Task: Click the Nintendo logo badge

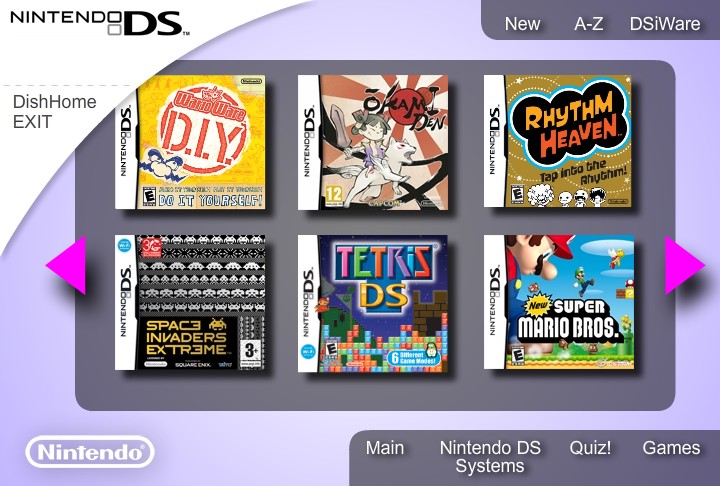Action: tap(90, 452)
